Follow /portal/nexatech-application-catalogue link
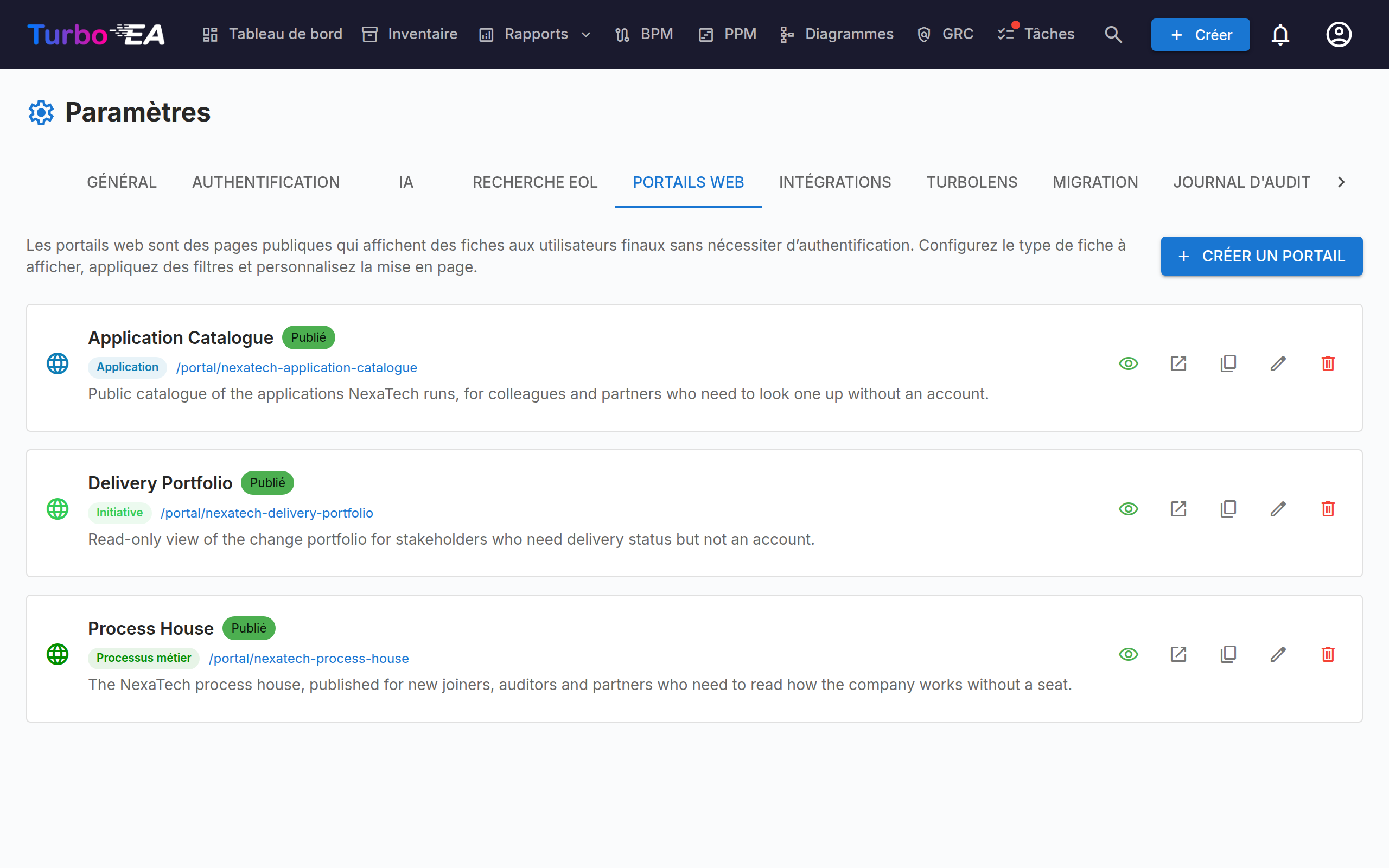Image resolution: width=1389 pixels, height=868 pixels. [297, 367]
